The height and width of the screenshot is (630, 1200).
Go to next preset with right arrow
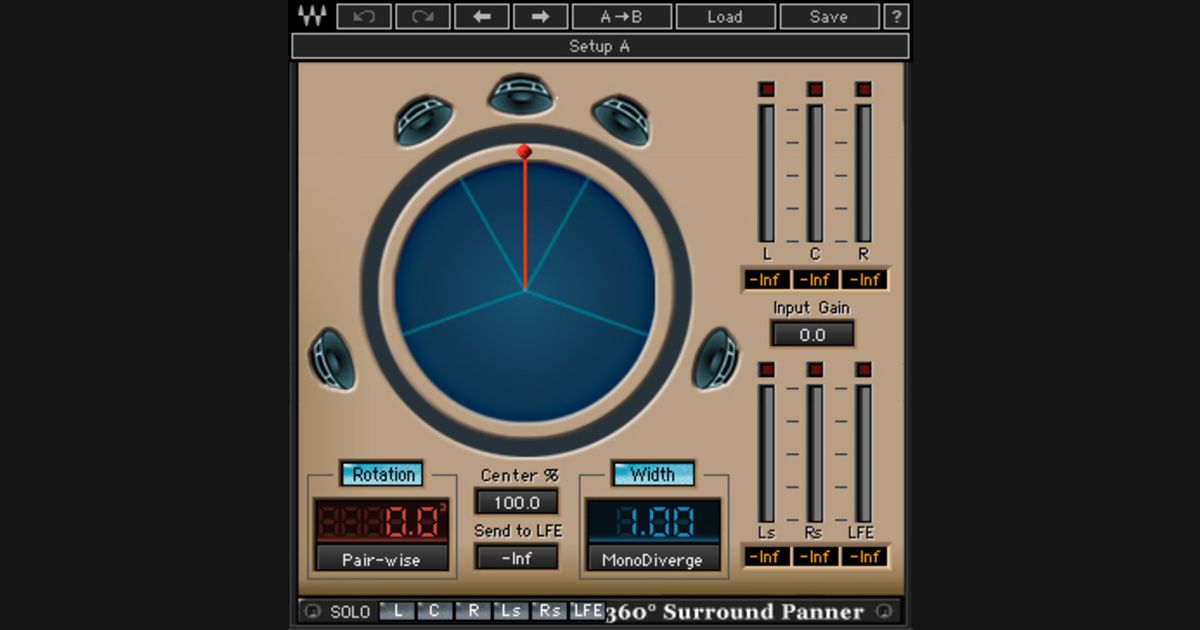point(540,16)
